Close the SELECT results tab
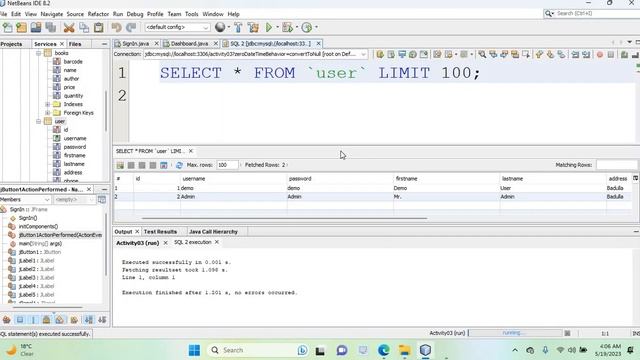The width and height of the screenshot is (640, 360). click(x=191, y=151)
